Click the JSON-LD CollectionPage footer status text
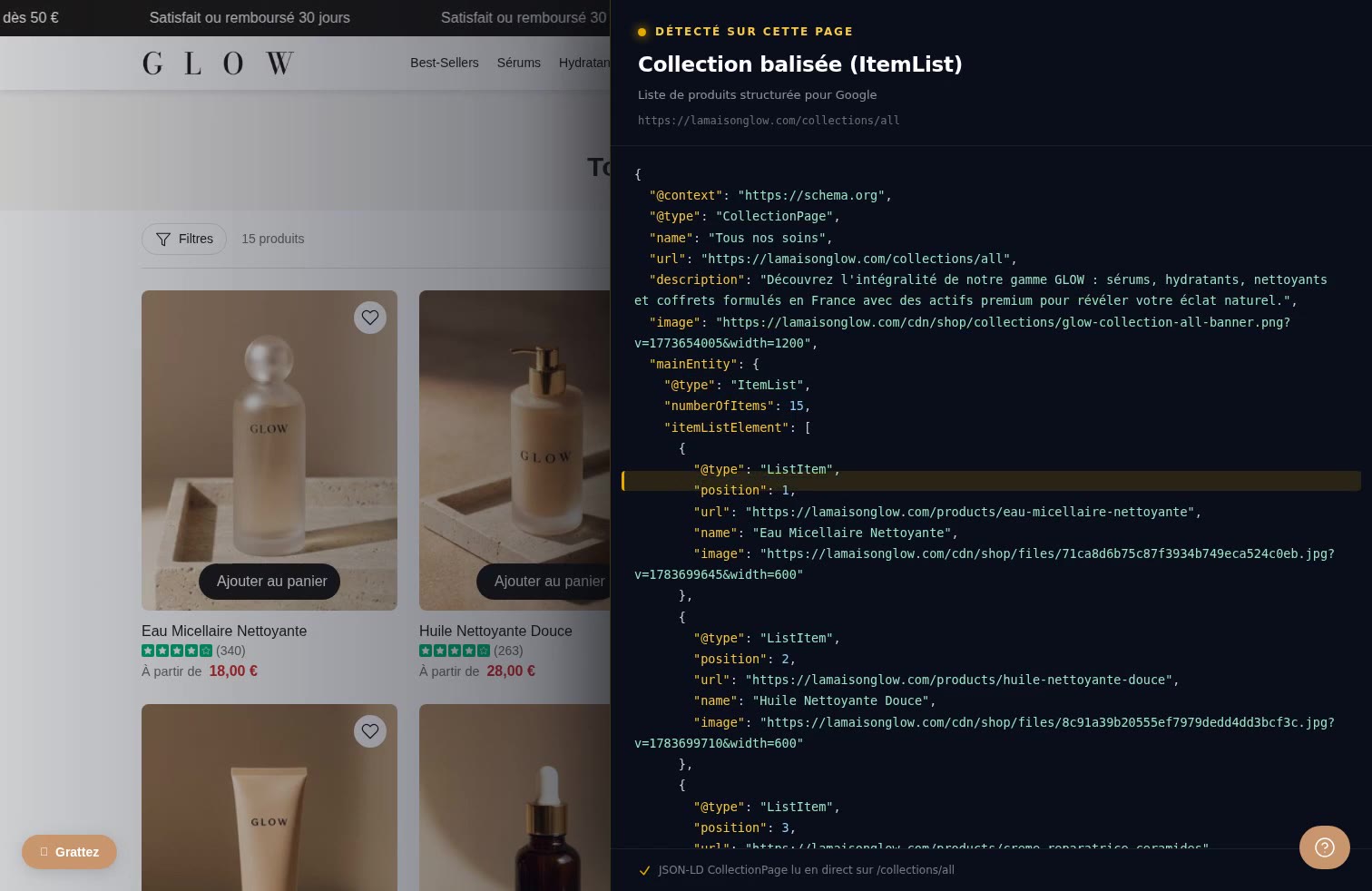This screenshot has height=891, width=1372. pyautogui.click(x=806, y=870)
